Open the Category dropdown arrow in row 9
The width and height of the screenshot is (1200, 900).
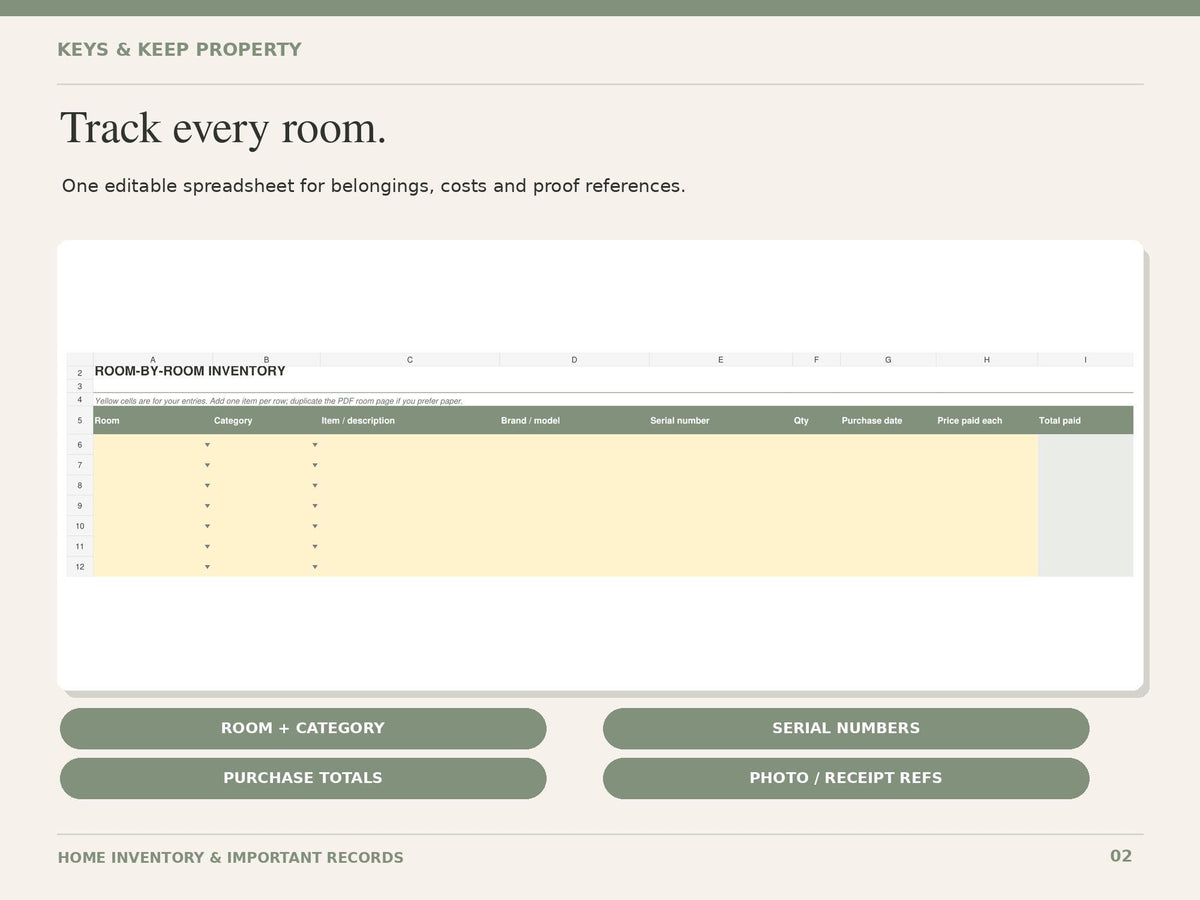tap(314, 506)
